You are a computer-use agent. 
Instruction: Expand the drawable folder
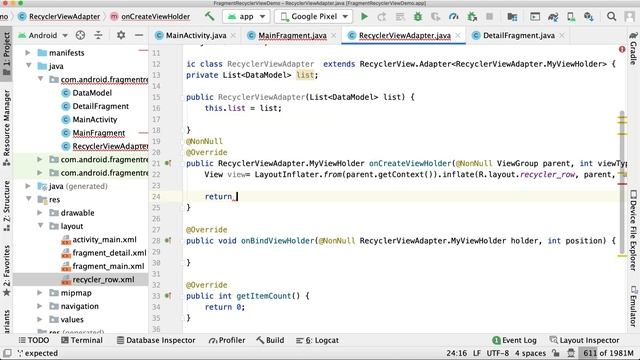pyautogui.click(x=40, y=213)
